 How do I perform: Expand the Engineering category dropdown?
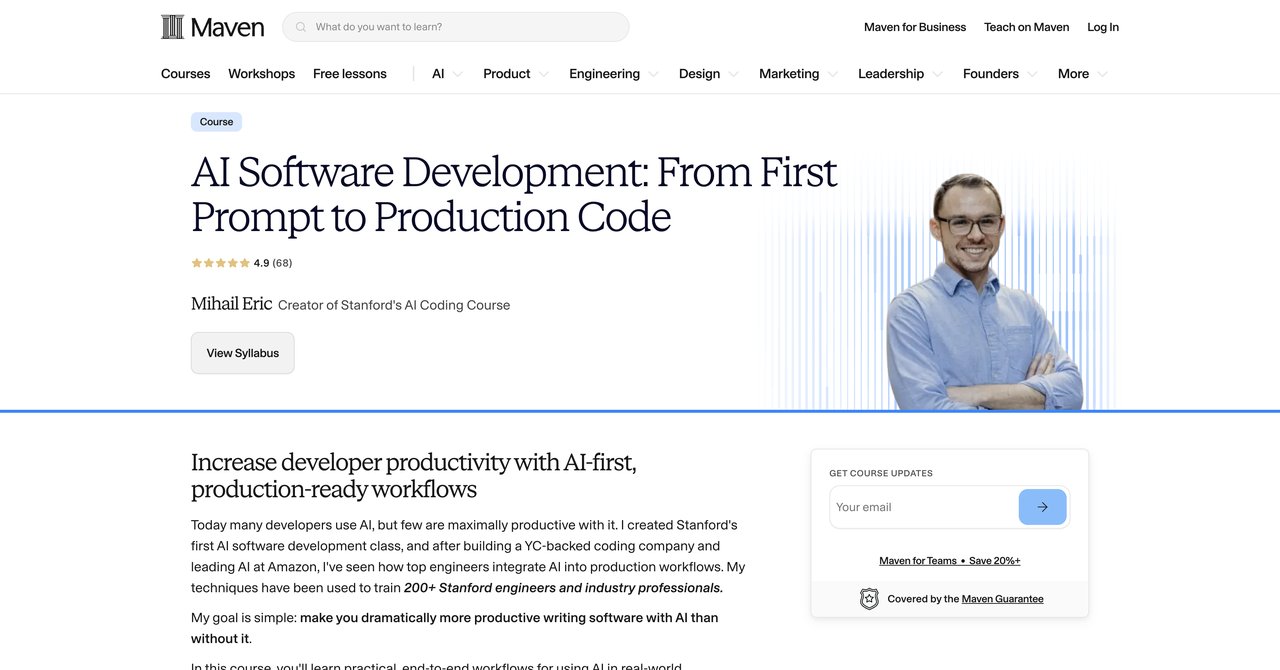[x=614, y=74]
